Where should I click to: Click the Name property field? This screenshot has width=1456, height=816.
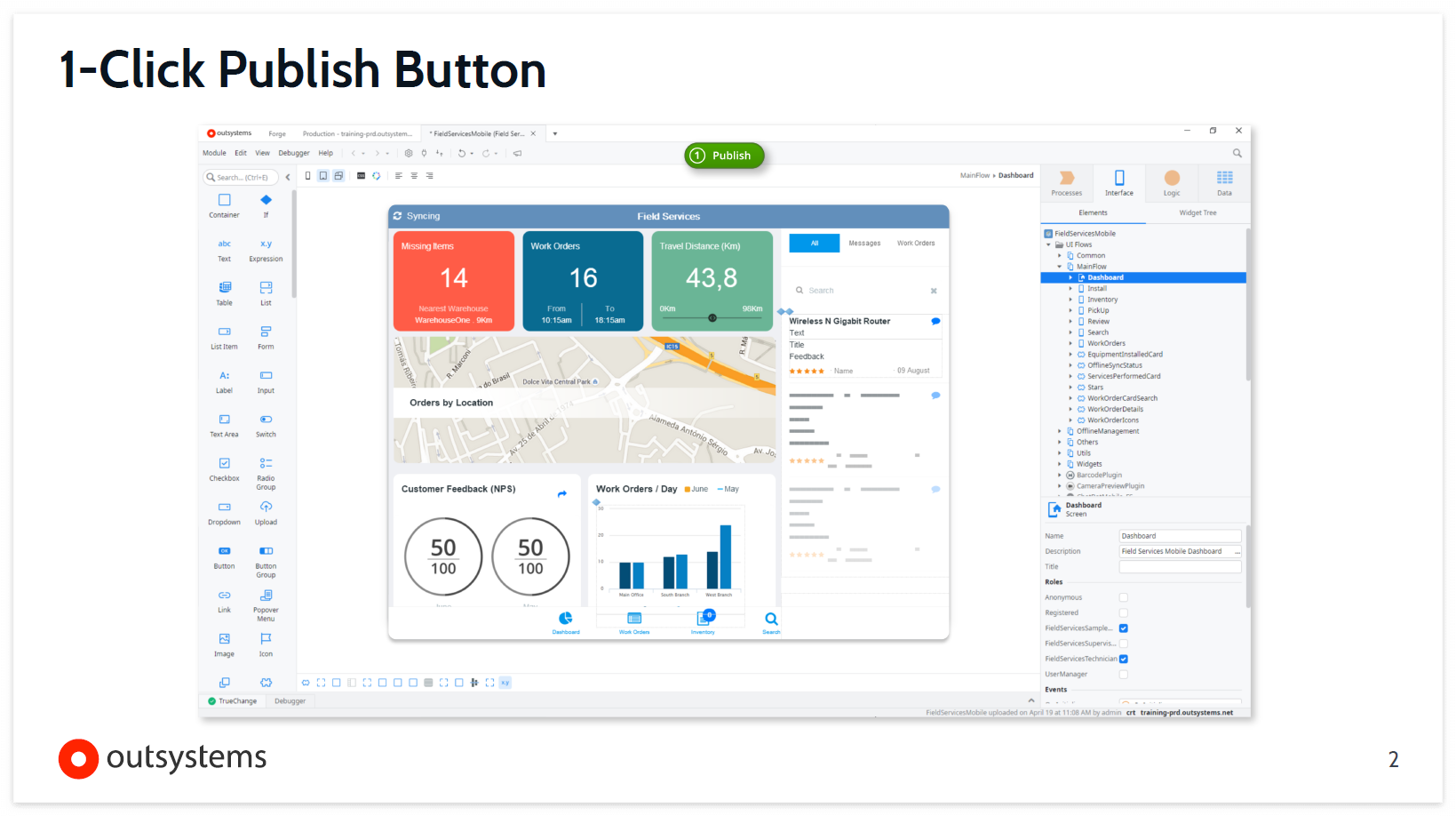(1180, 536)
